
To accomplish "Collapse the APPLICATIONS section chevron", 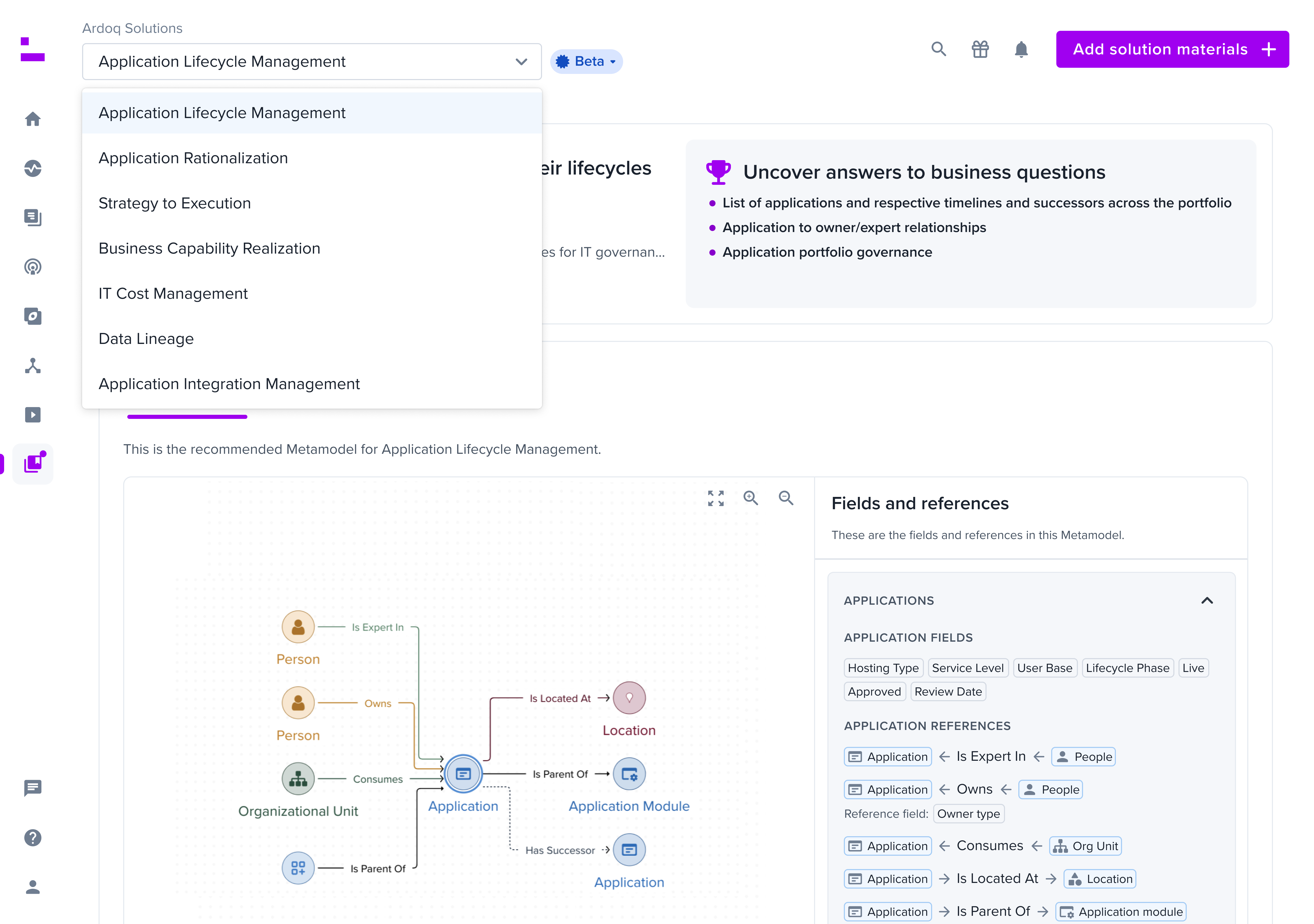I will tap(1207, 600).
